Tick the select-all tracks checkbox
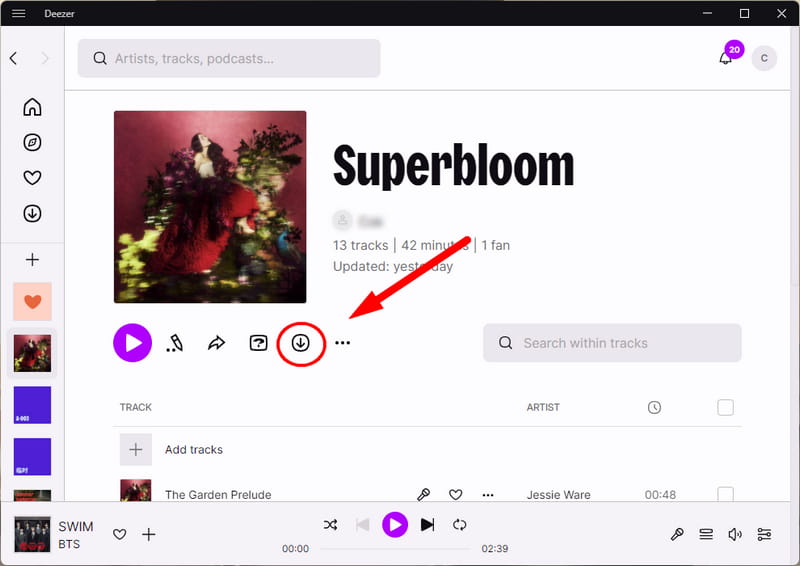800x566 pixels. tap(725, 407)
